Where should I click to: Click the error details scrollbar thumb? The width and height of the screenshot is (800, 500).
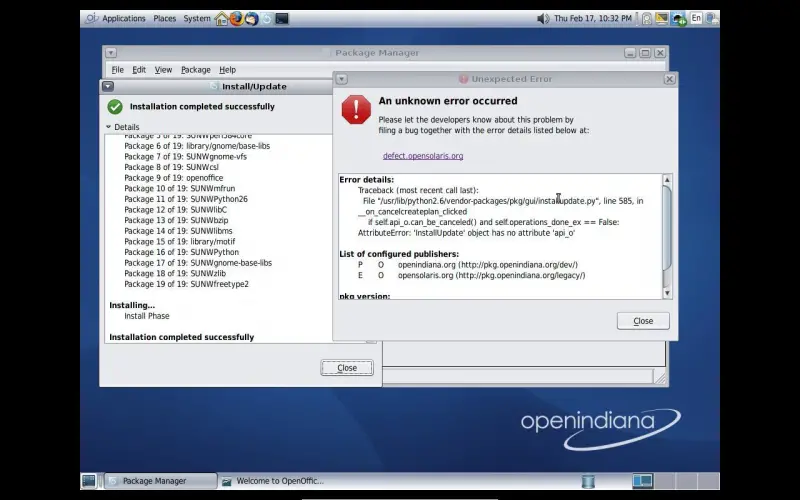(x=667, y=227)
